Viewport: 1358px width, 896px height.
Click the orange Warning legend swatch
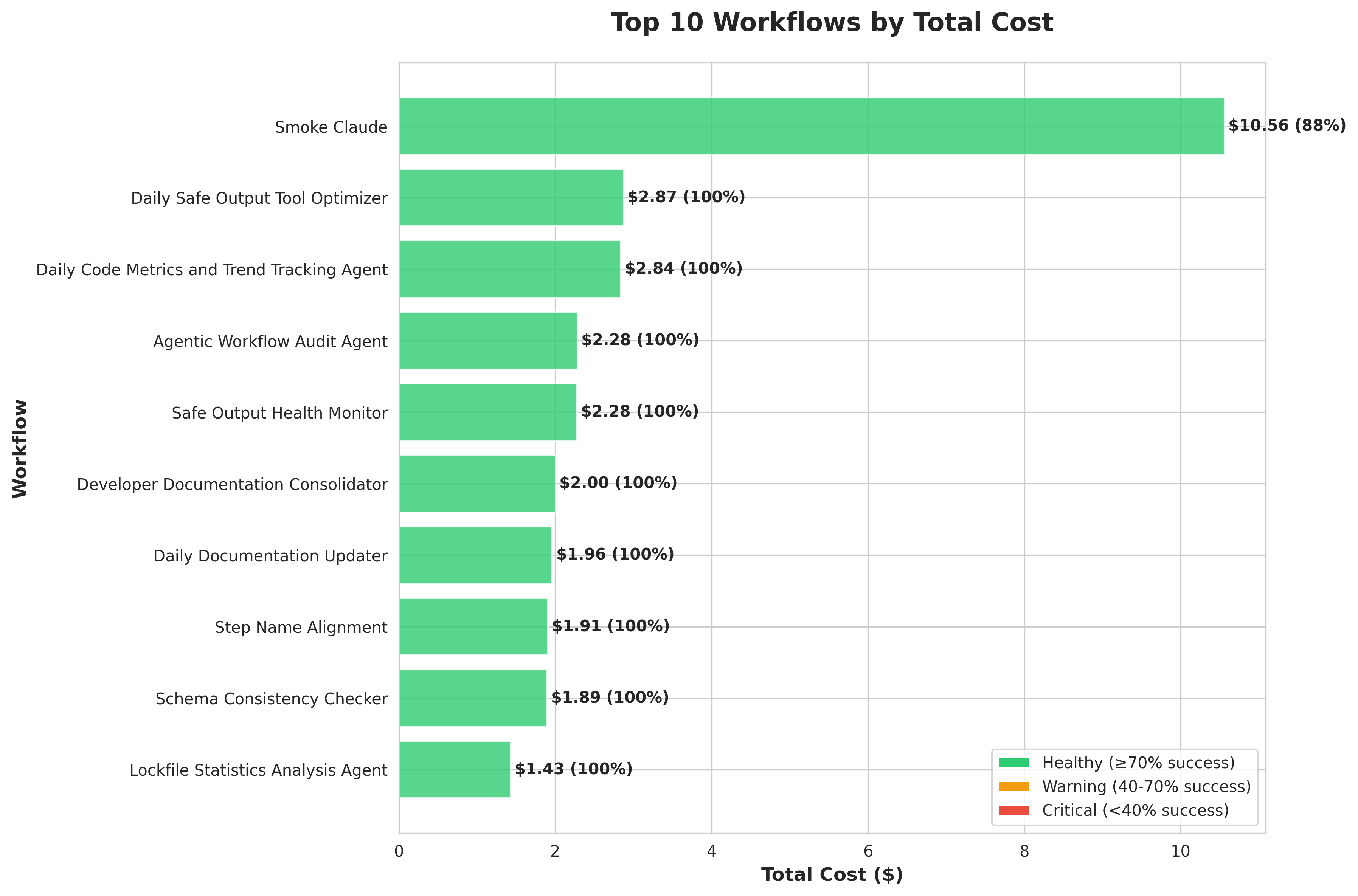tap(1013, 787)
